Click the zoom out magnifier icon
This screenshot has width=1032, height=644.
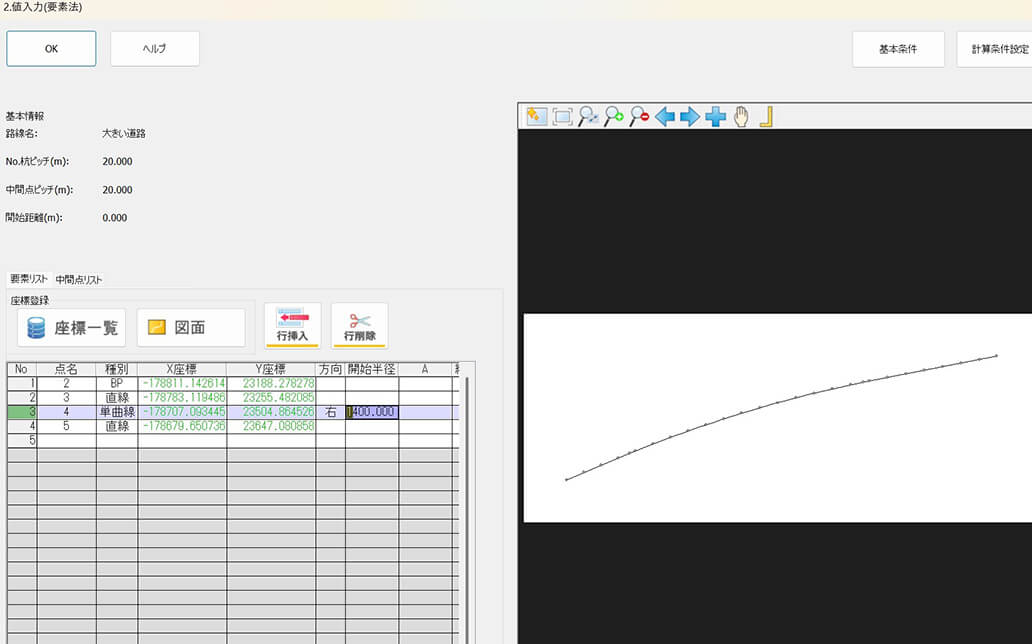pos(640,117)
